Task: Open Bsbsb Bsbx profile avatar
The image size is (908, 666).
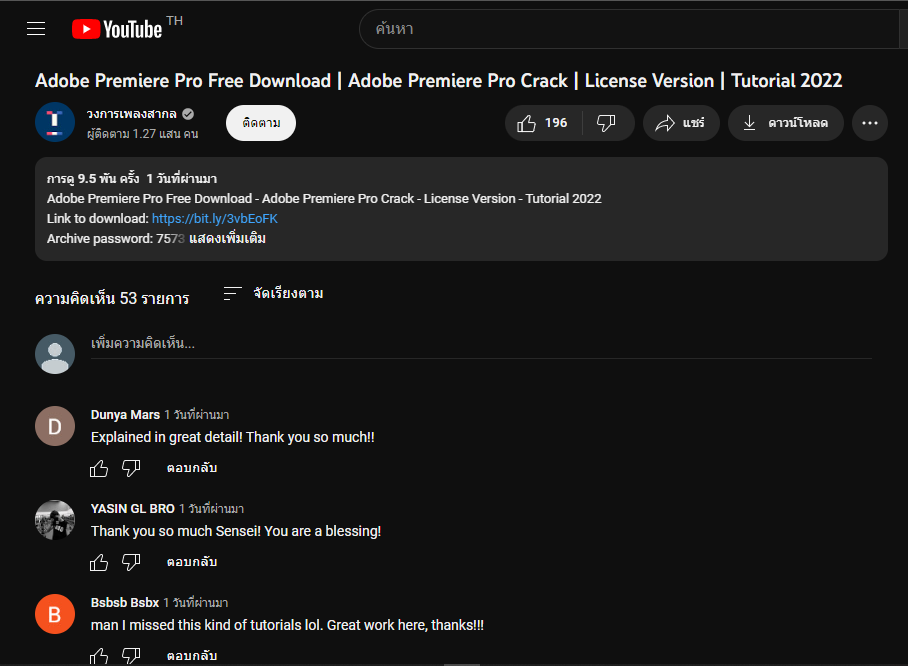Action: coord(55,614)
